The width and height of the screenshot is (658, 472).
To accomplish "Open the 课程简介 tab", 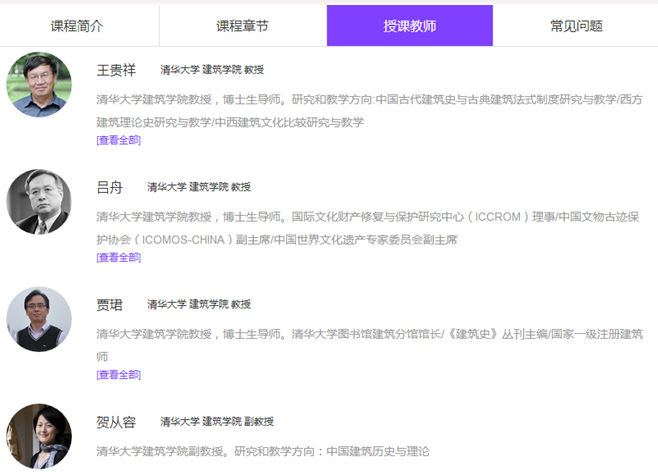I will click(77, 26).
